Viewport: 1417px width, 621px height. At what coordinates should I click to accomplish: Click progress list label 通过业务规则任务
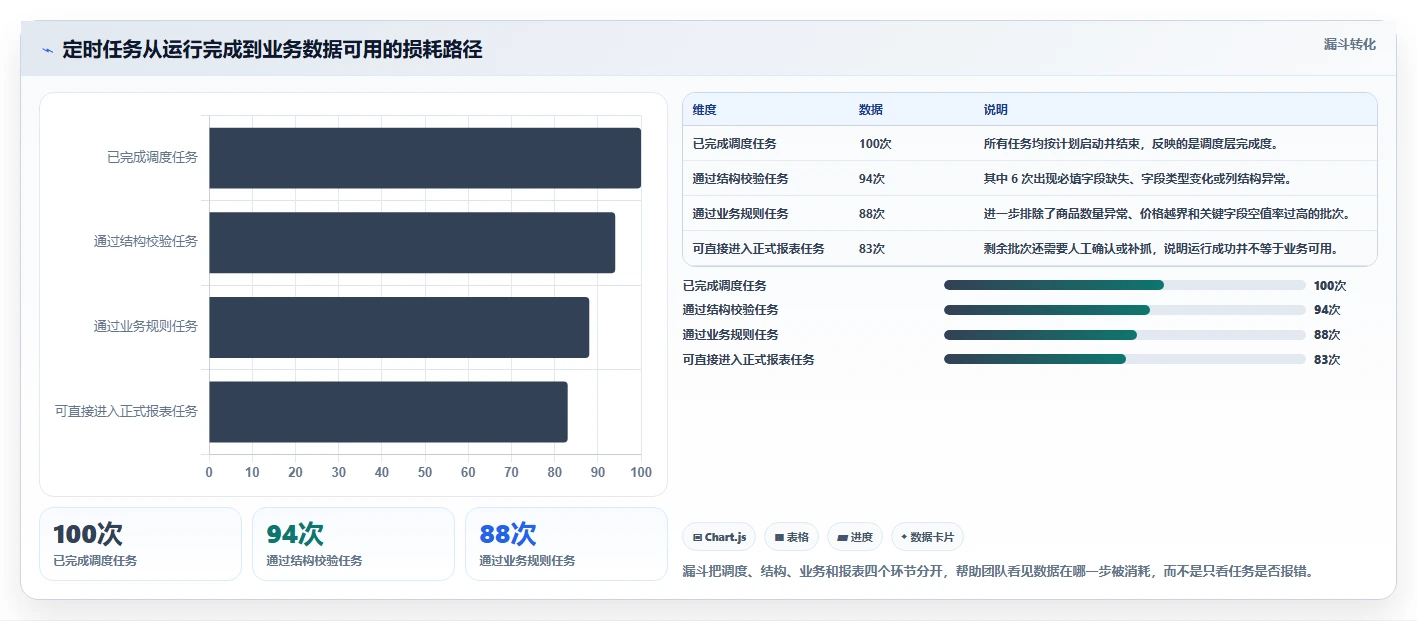click(x=731, y=335)
